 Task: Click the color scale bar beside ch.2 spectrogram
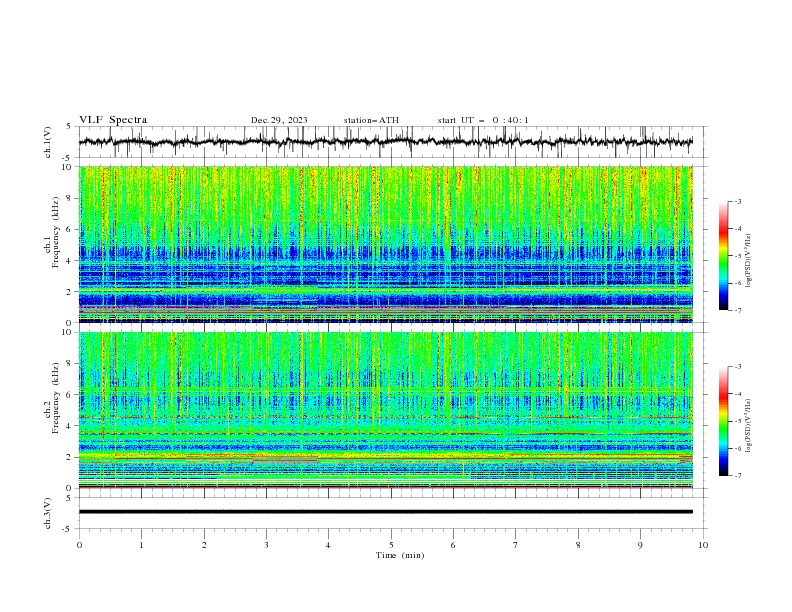click(723, 421)
